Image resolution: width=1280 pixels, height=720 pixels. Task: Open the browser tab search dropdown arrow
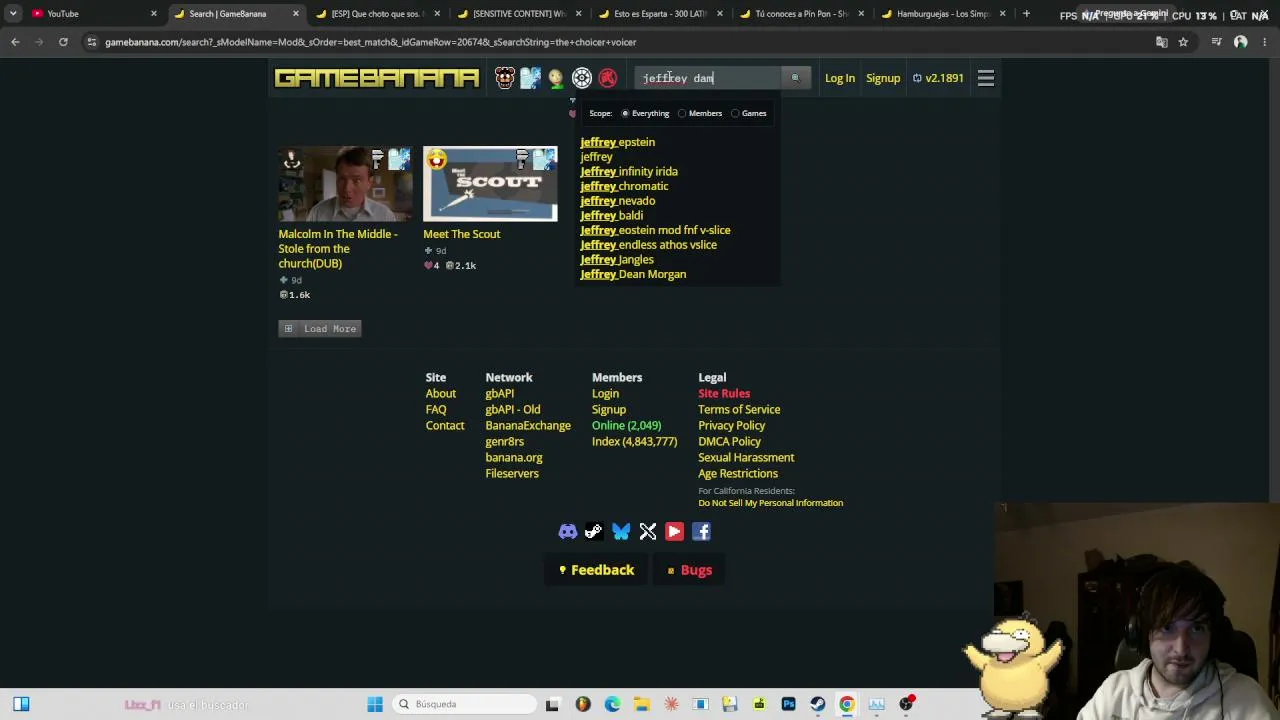click(13, 14)
